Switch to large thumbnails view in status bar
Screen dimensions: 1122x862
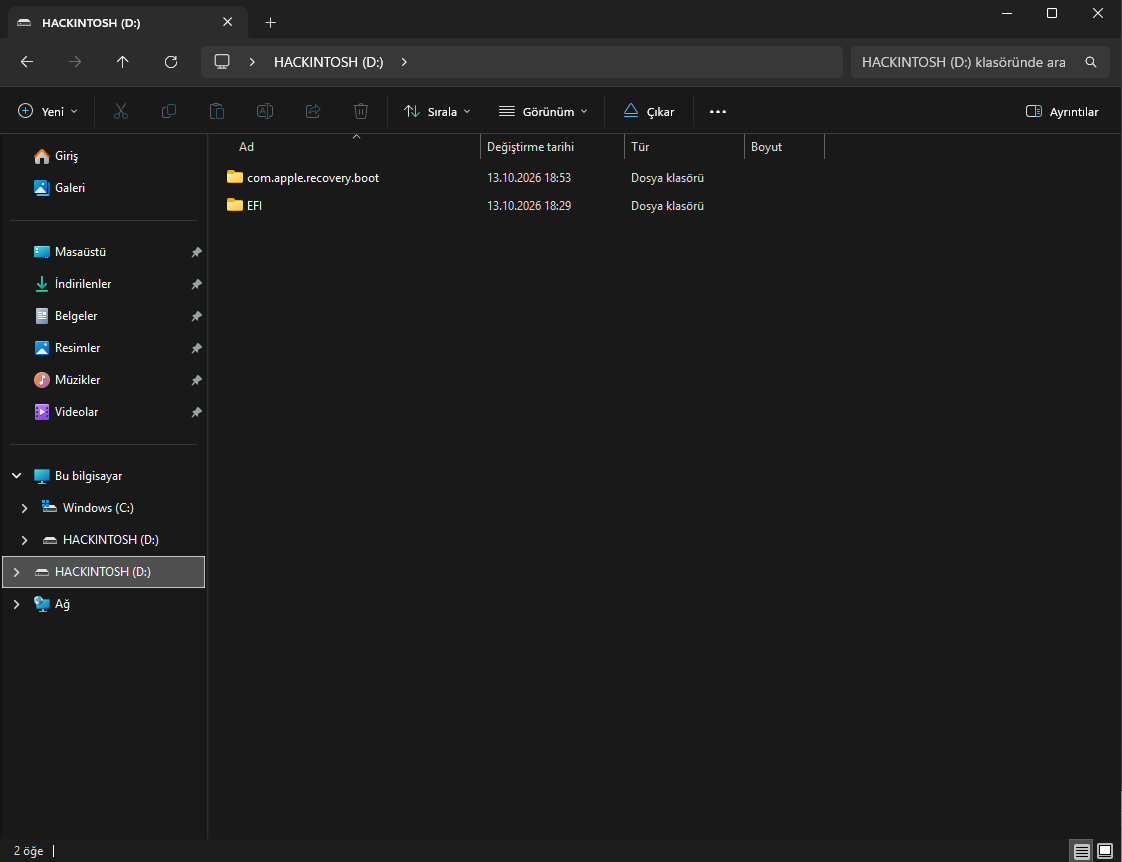(1105, 851)
